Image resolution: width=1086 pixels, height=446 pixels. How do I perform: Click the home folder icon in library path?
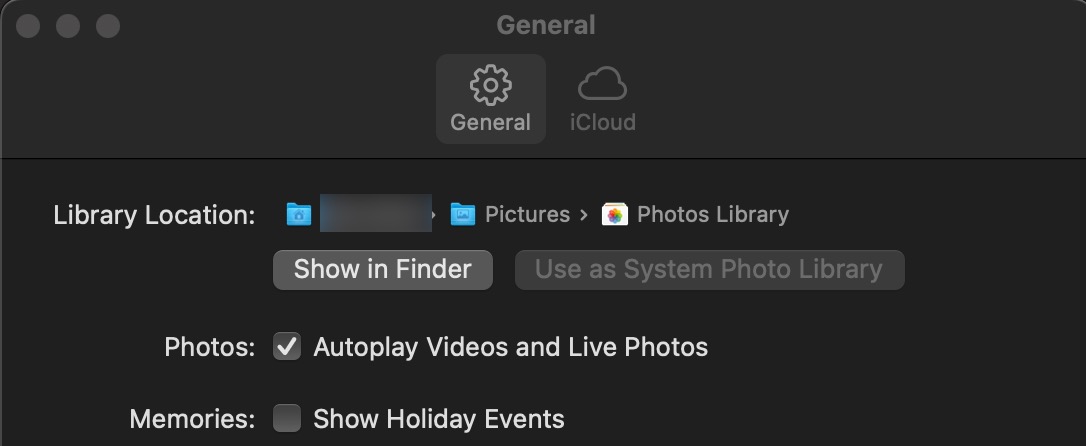click(299, 215)
